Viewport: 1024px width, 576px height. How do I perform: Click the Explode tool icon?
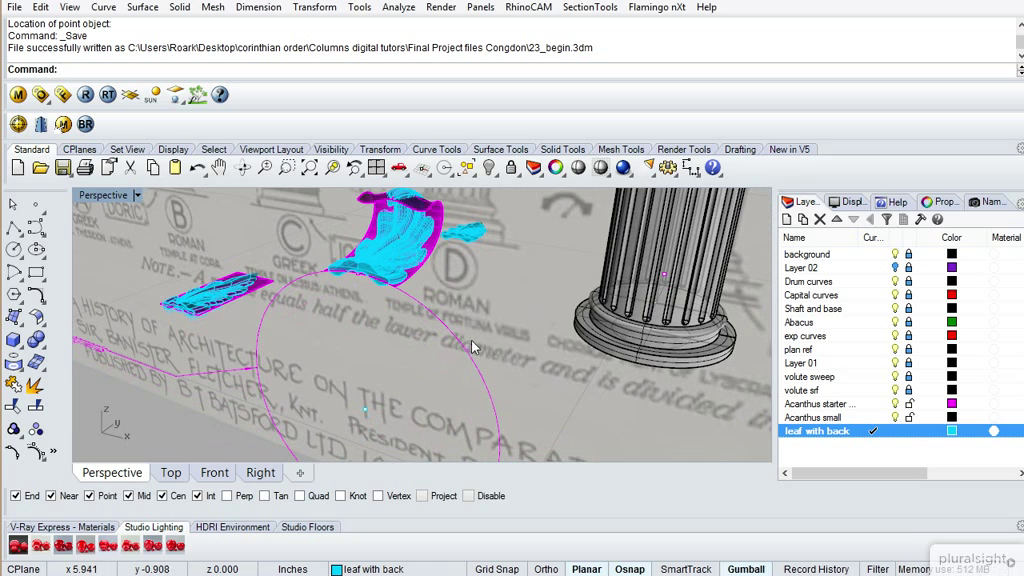tap(35, 385)
